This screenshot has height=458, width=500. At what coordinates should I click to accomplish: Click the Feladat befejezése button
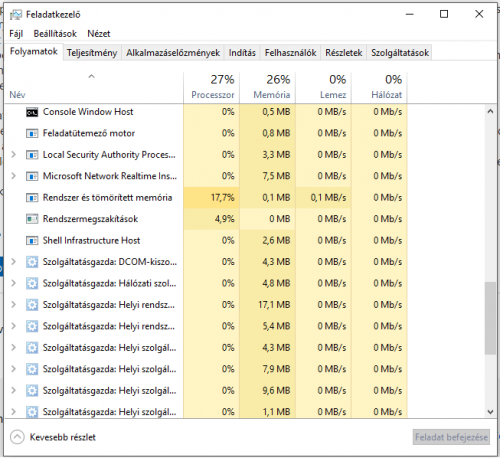click(x=451, y=437)
